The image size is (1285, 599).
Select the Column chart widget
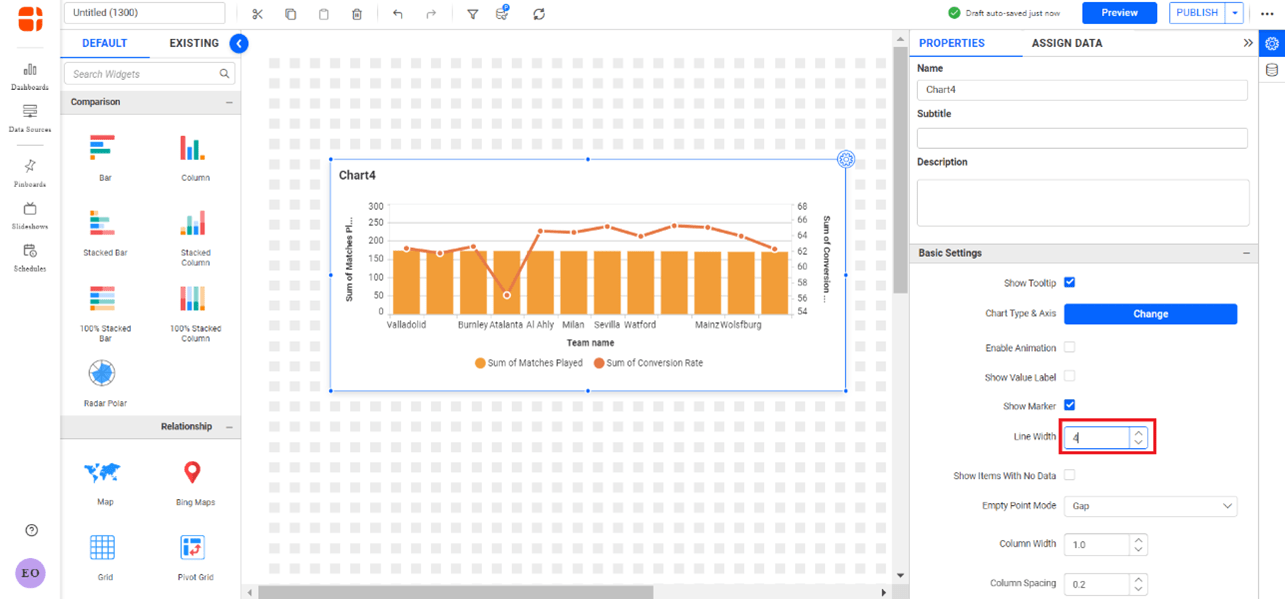click(195, 158)
